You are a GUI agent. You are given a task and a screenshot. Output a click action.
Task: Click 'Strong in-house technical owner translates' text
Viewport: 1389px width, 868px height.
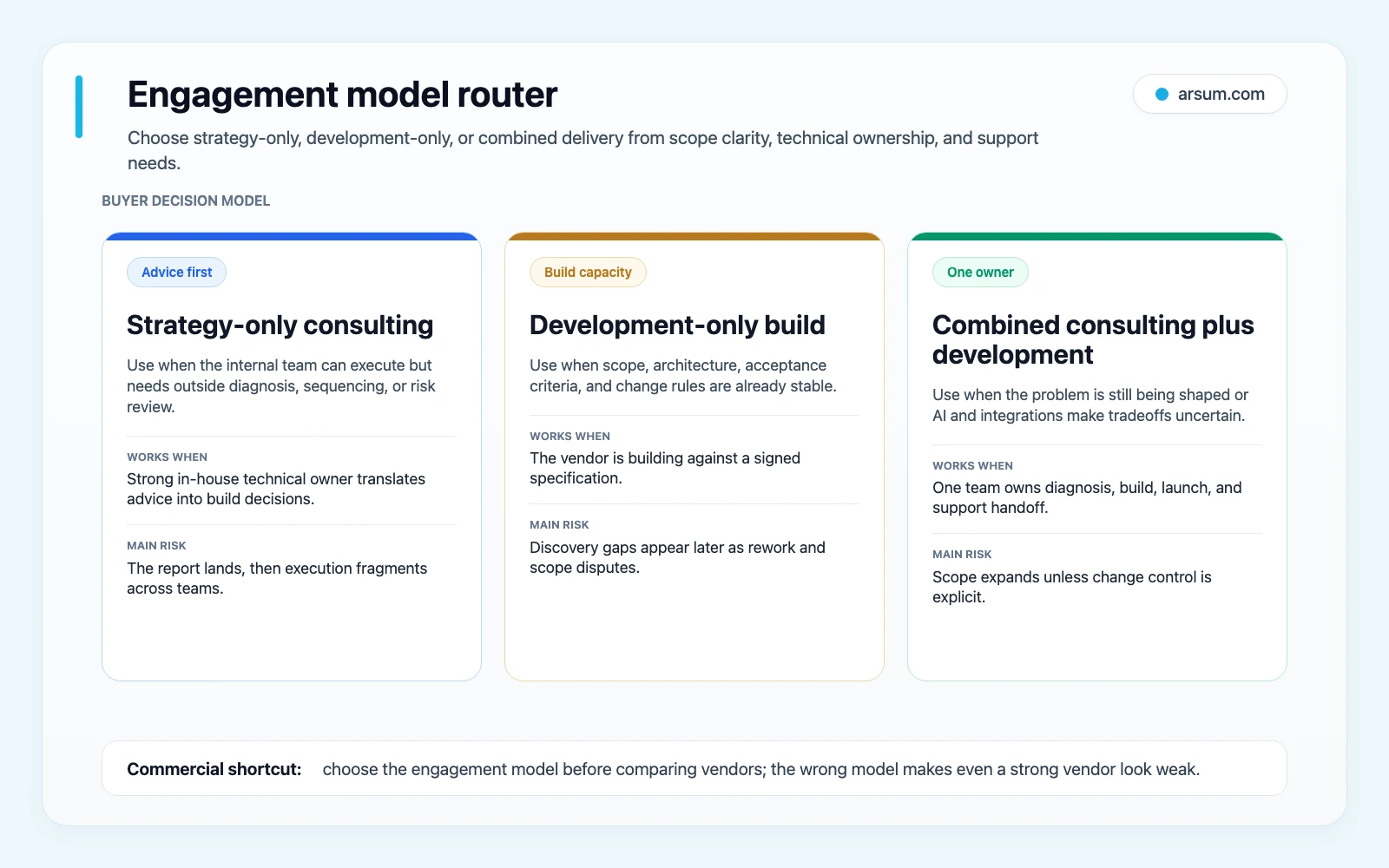[x=276, y=489]
